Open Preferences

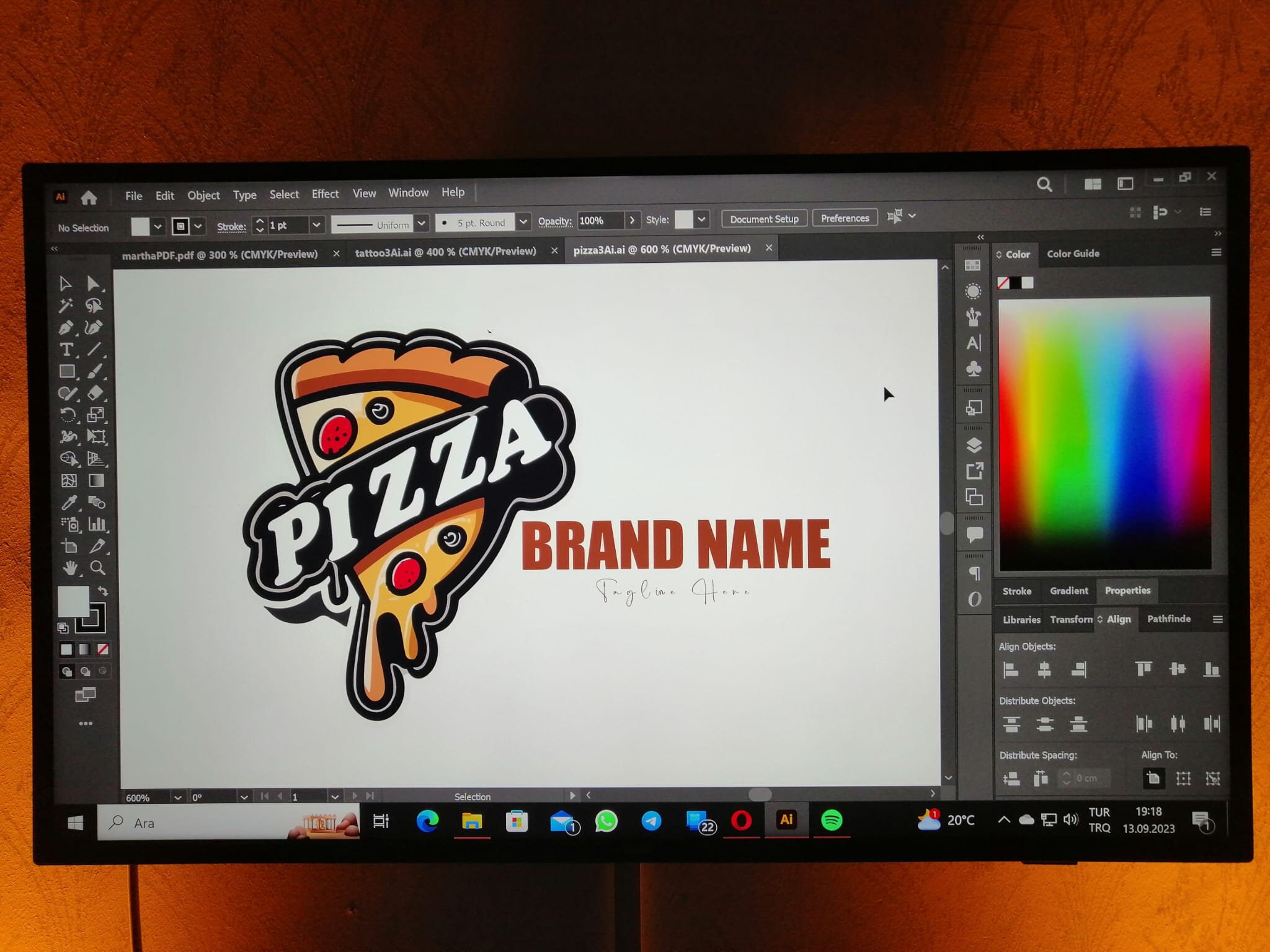point(845,218)
